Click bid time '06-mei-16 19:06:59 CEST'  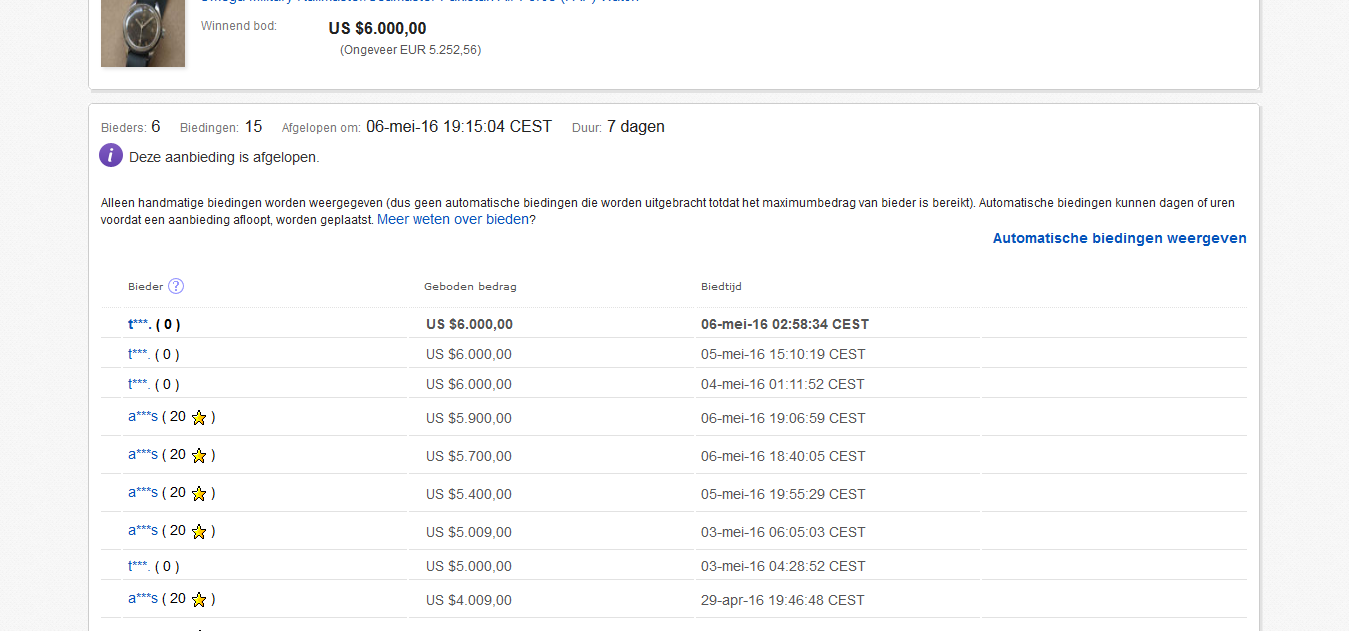click(783, 418)
